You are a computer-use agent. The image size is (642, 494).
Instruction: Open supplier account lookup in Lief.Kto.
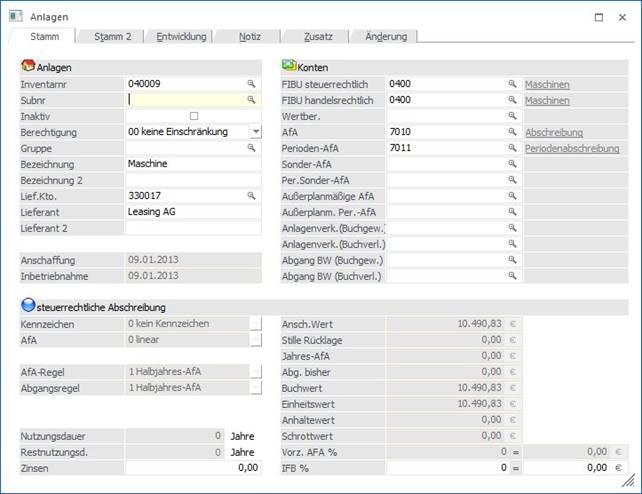252,196
